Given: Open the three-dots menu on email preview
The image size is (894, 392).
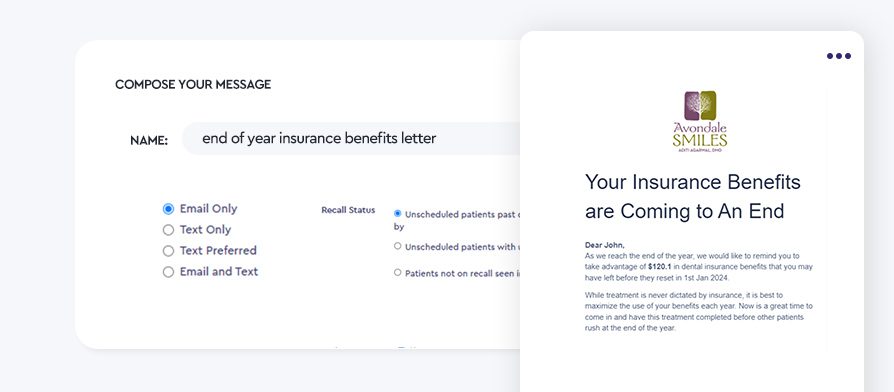Looking at the screenshot, I should pos(839,56).
